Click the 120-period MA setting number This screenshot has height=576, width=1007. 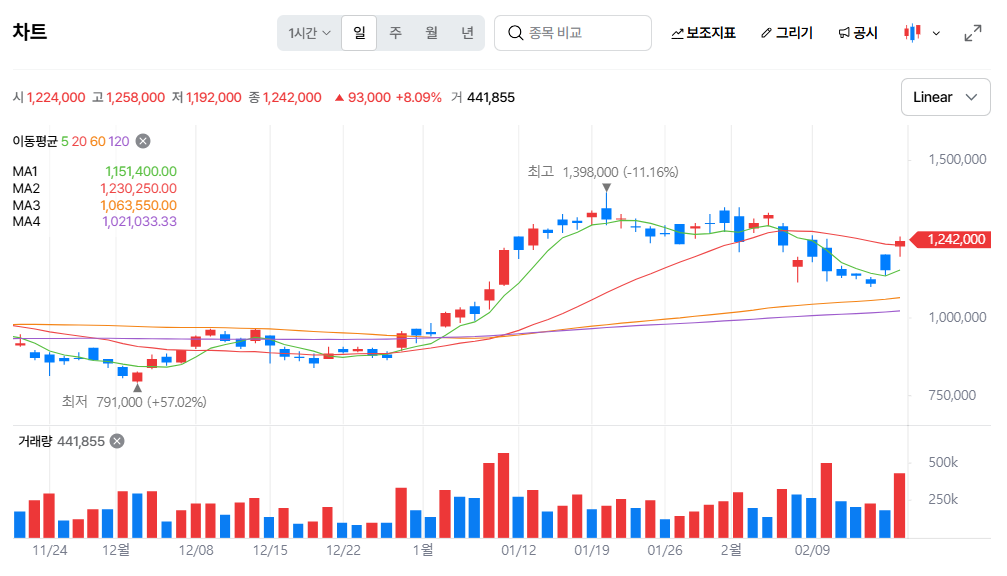coord(119,141)
